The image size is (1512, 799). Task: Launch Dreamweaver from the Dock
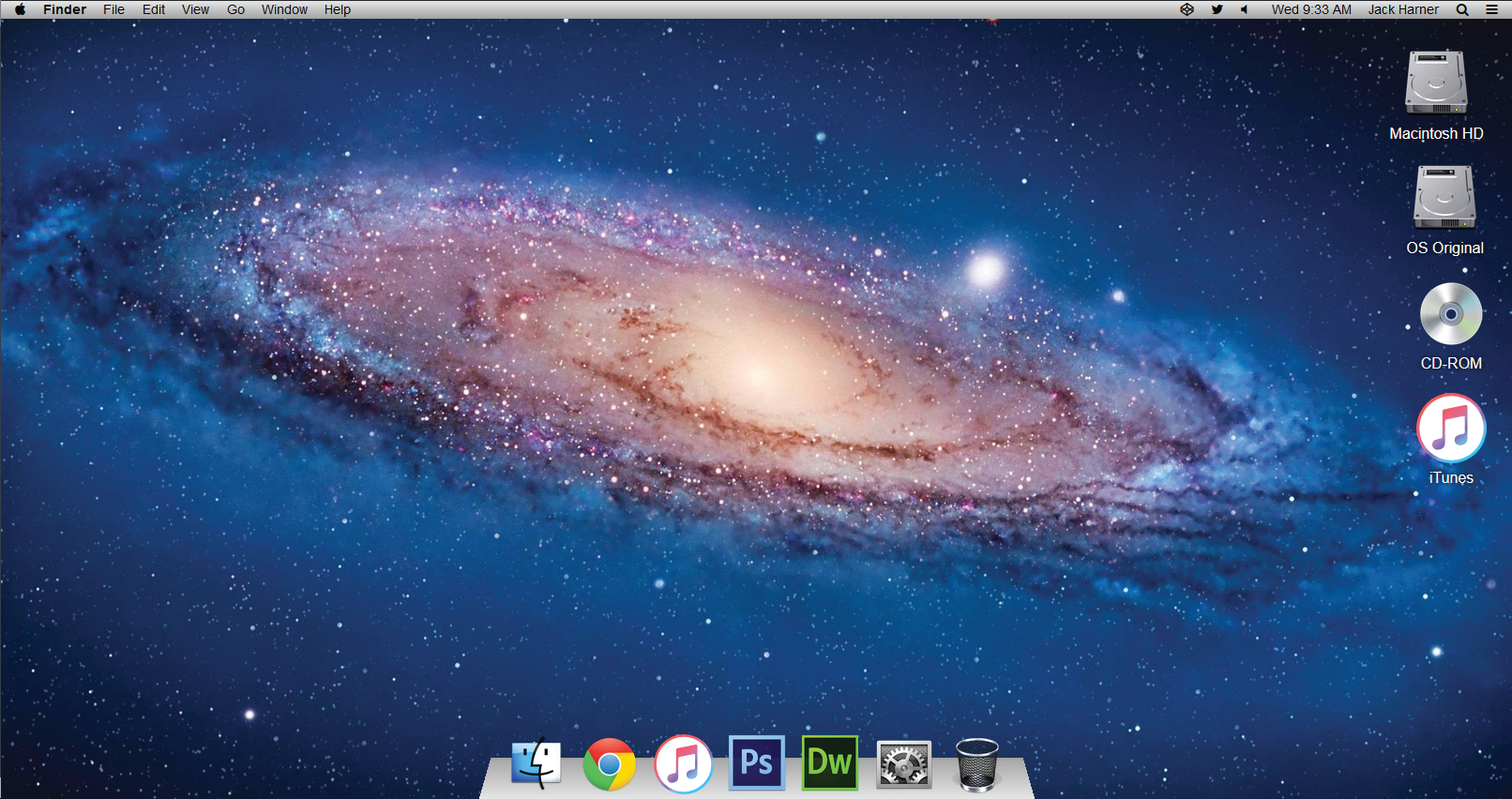830,762
